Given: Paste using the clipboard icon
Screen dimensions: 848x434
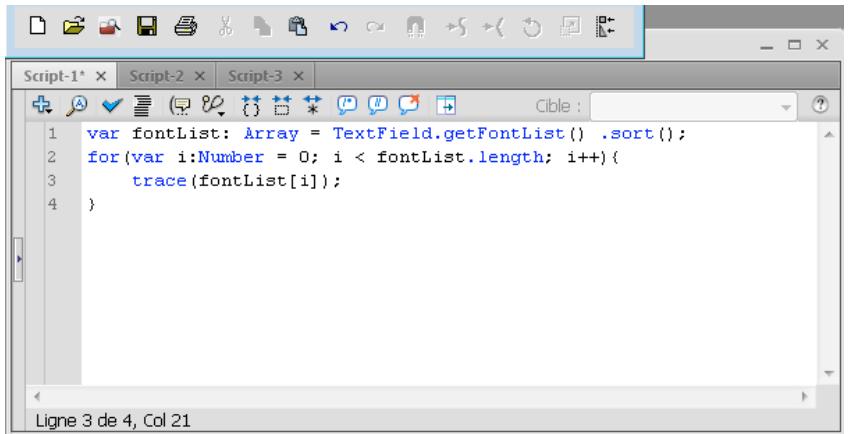Looking at the screenshot, I should (298, 25).
